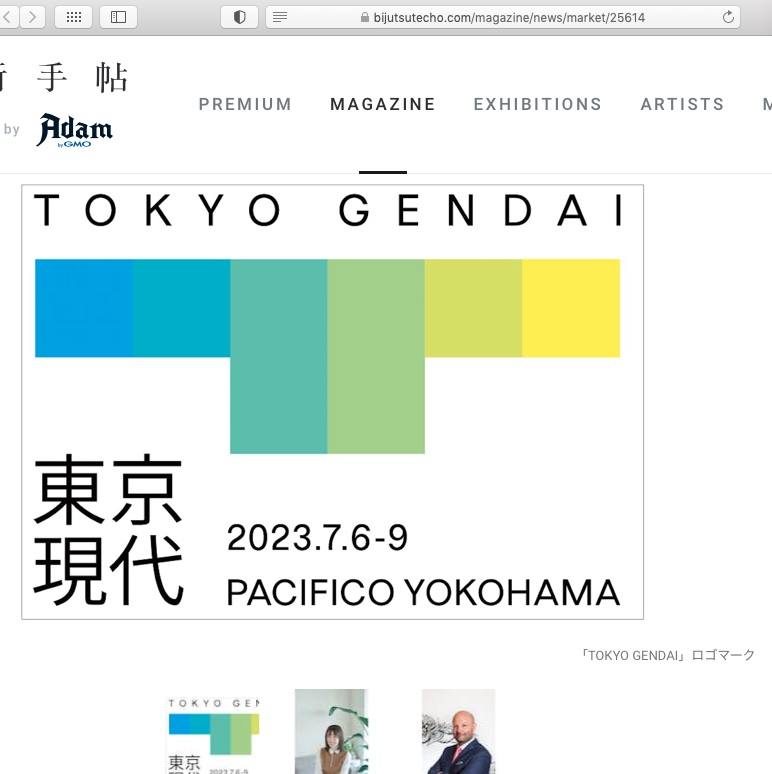Click the lock icon in address bar
The height and width of the screenshot is (774, 772).
(x=365, y=18)
